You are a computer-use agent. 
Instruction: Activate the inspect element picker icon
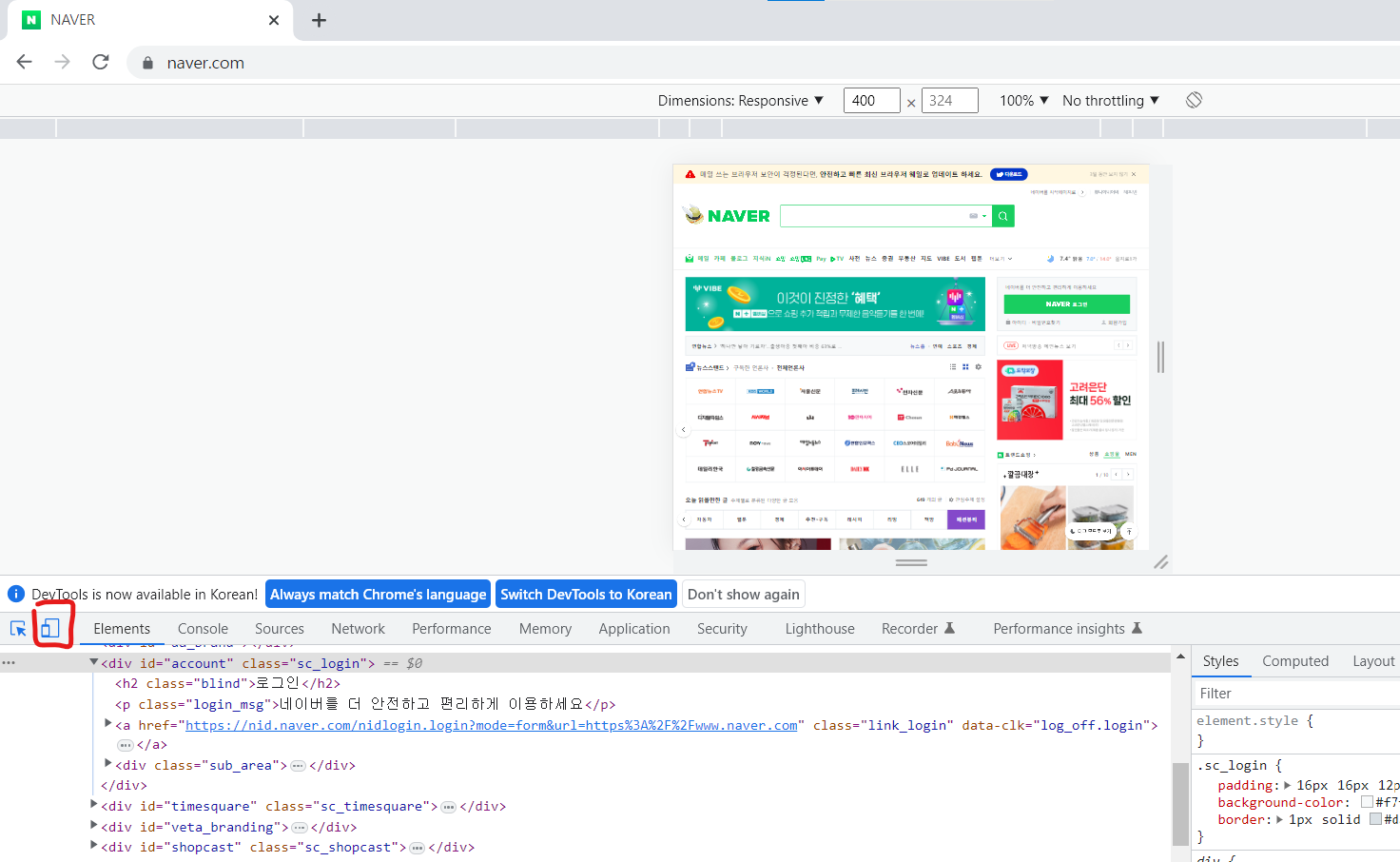coord(18,628)
